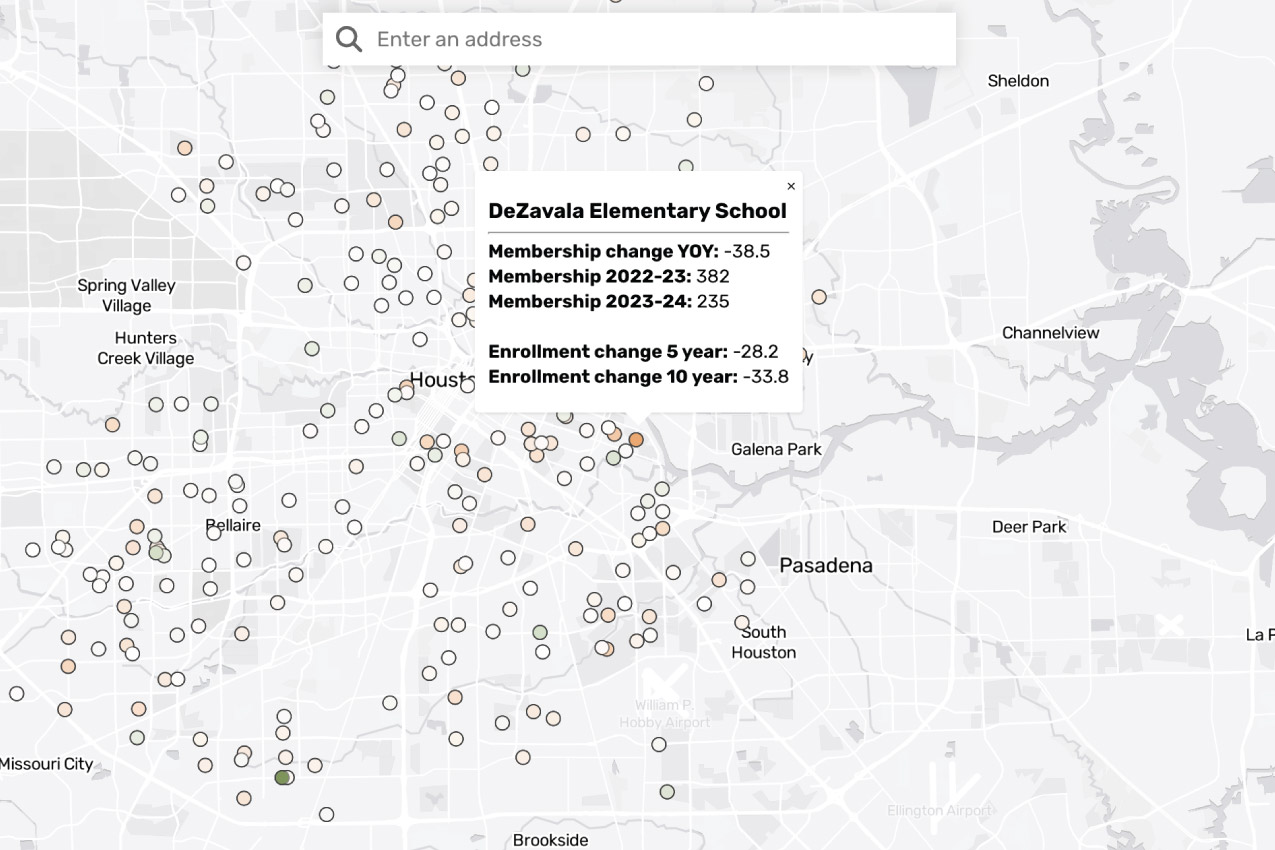Click the light orange marker near Channelview

pos(818,296)
